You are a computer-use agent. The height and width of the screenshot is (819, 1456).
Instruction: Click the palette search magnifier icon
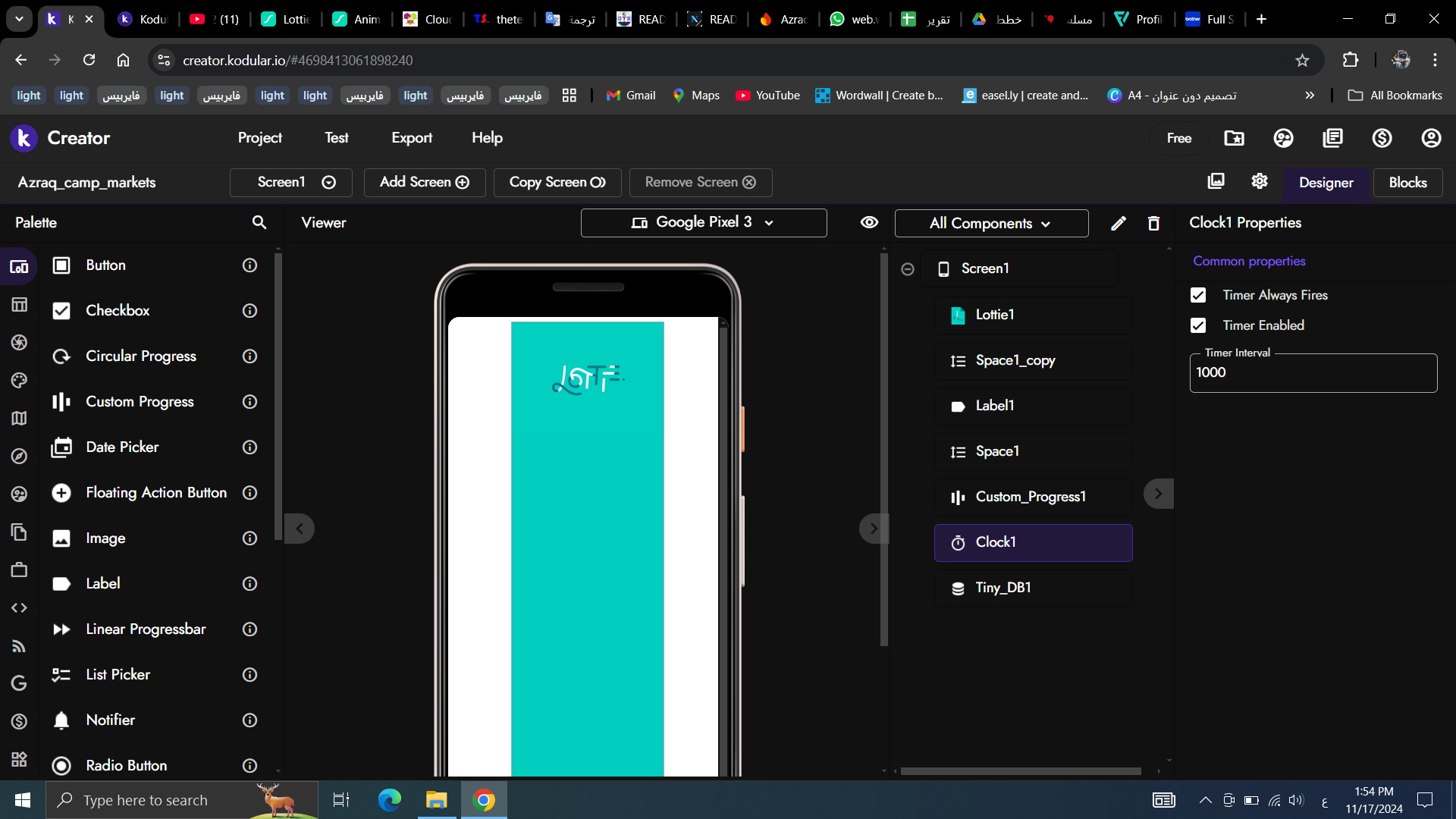pos(259,222)
